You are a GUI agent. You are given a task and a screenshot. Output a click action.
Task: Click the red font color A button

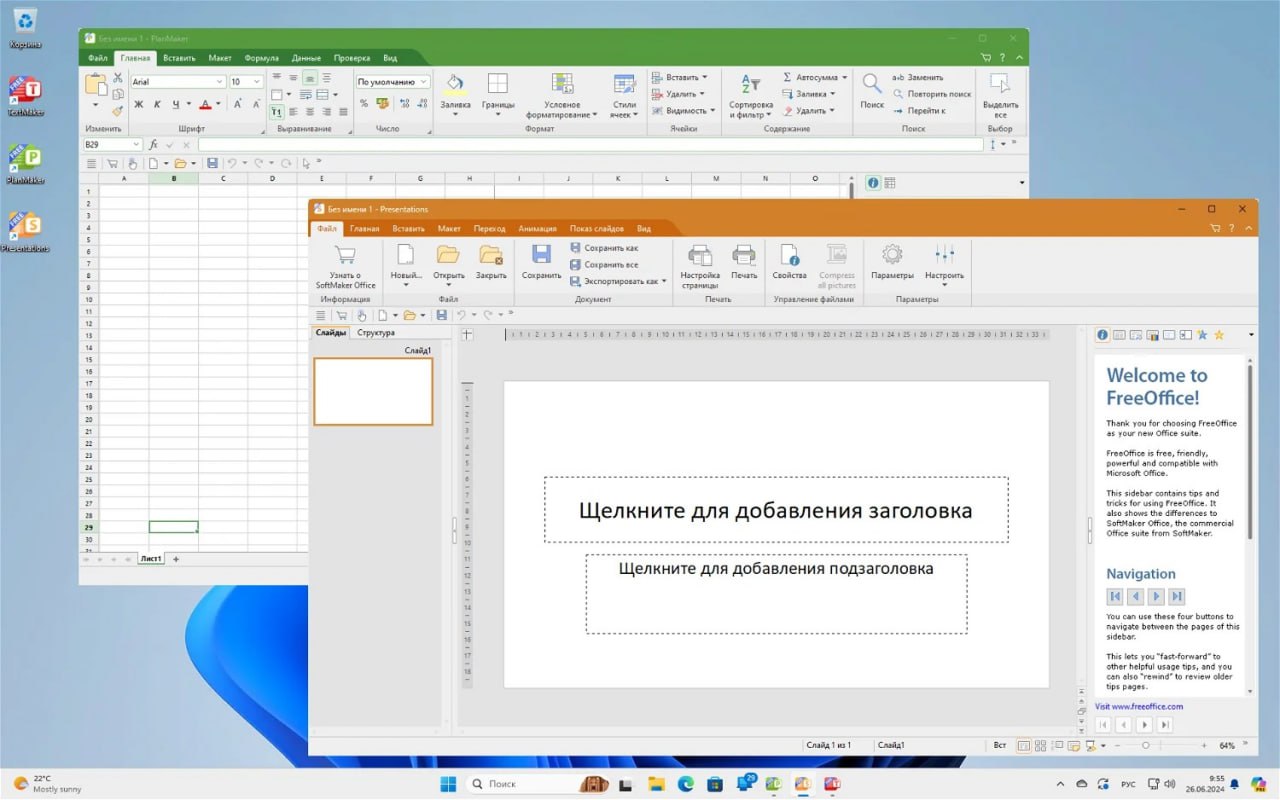click(x=204, y=104)
